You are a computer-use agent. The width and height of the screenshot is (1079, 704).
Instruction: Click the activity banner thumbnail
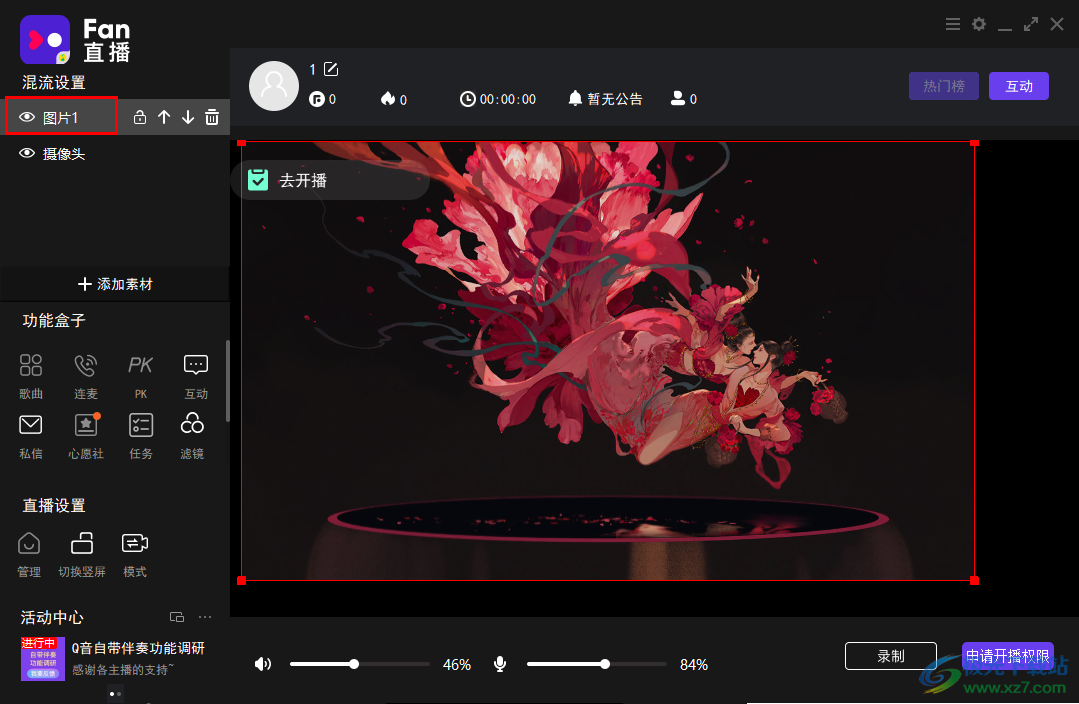coord(43,659)
